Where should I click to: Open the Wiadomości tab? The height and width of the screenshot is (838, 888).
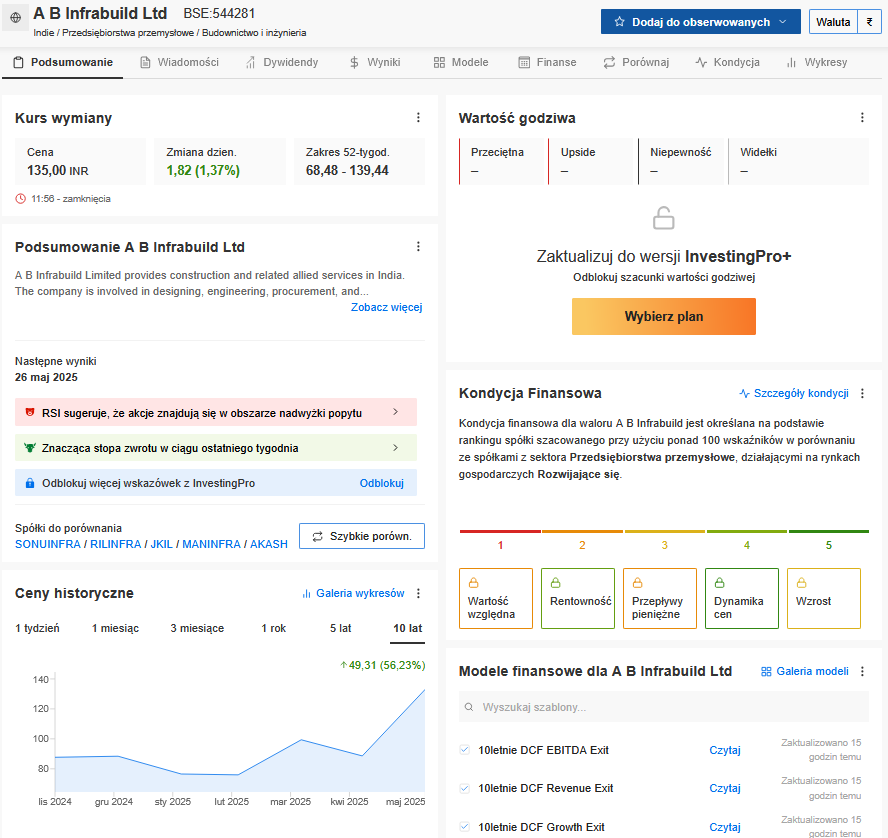click(179, 62)
